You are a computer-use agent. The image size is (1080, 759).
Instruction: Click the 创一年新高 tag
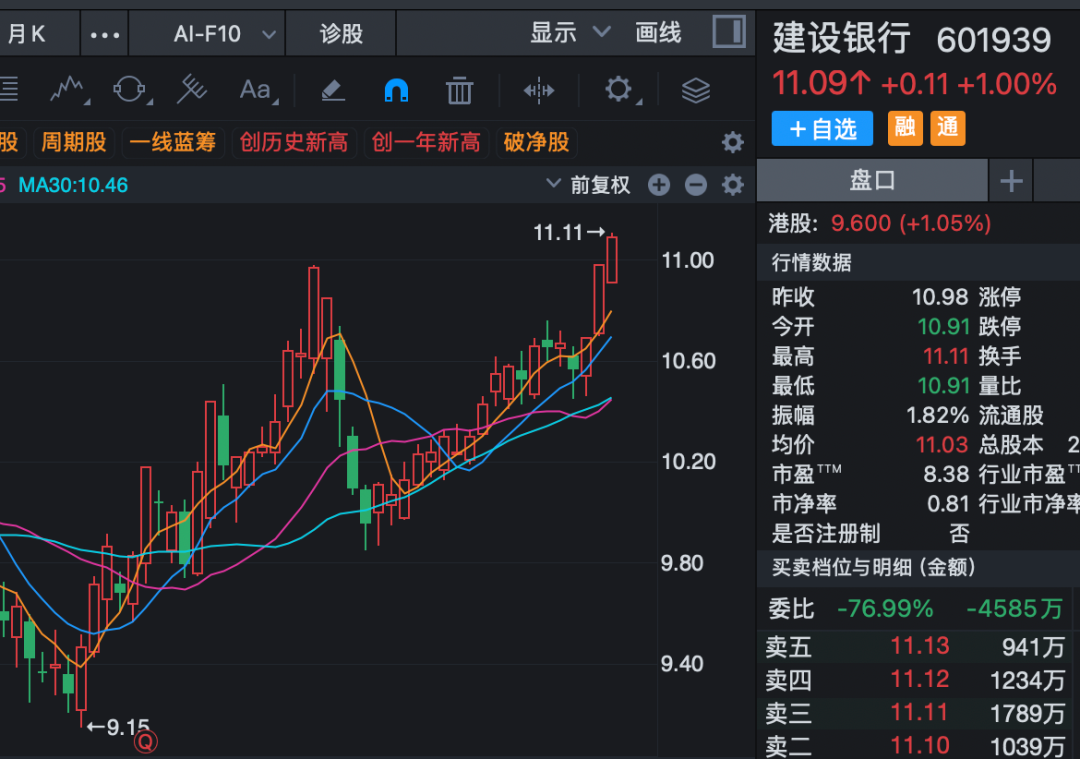[426, 143]
